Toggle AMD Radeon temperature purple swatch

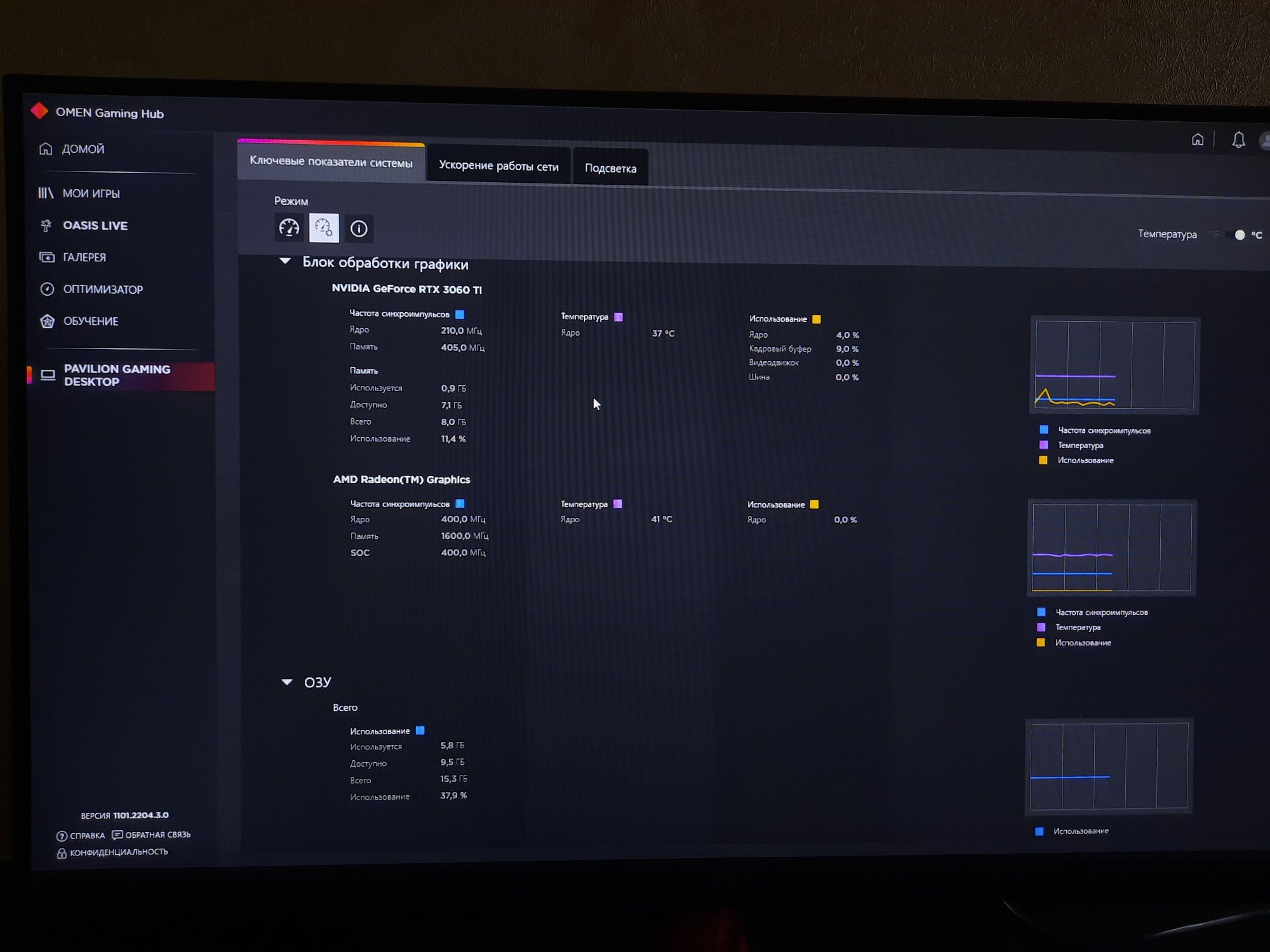(618, 504)
